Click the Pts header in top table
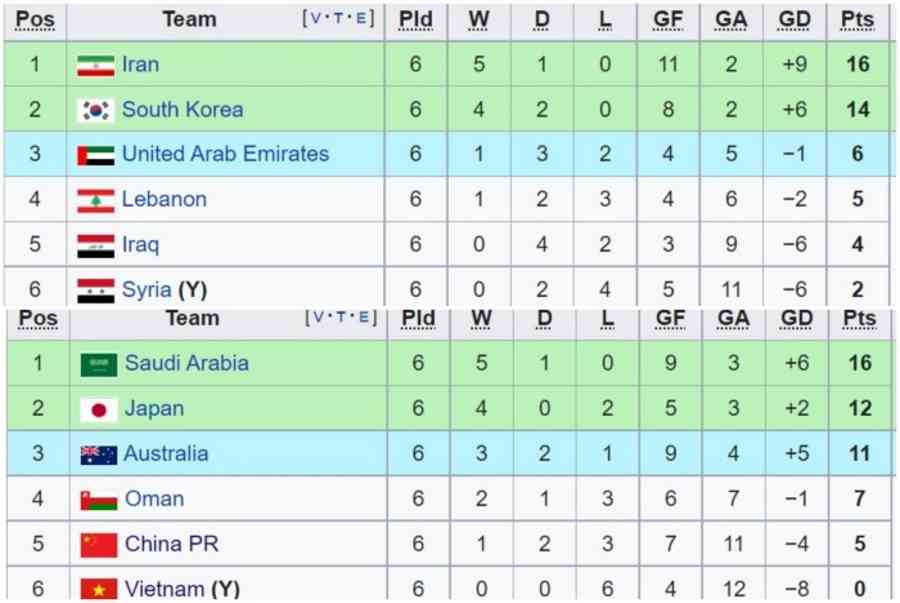The width and height of the screenshot is (900, 603). click(x=857, y=20)
